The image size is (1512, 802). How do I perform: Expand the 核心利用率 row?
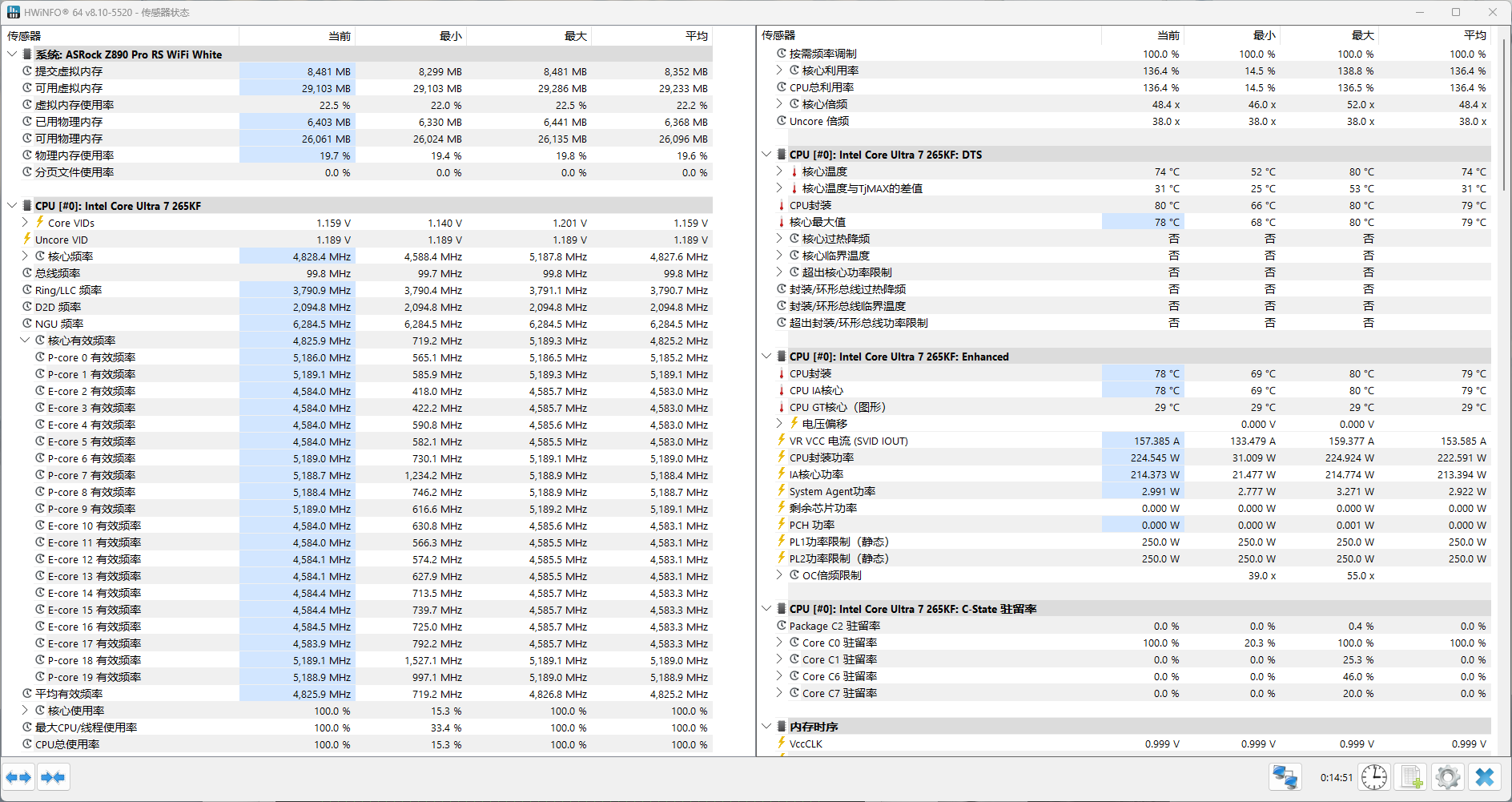tap(779, 71)
